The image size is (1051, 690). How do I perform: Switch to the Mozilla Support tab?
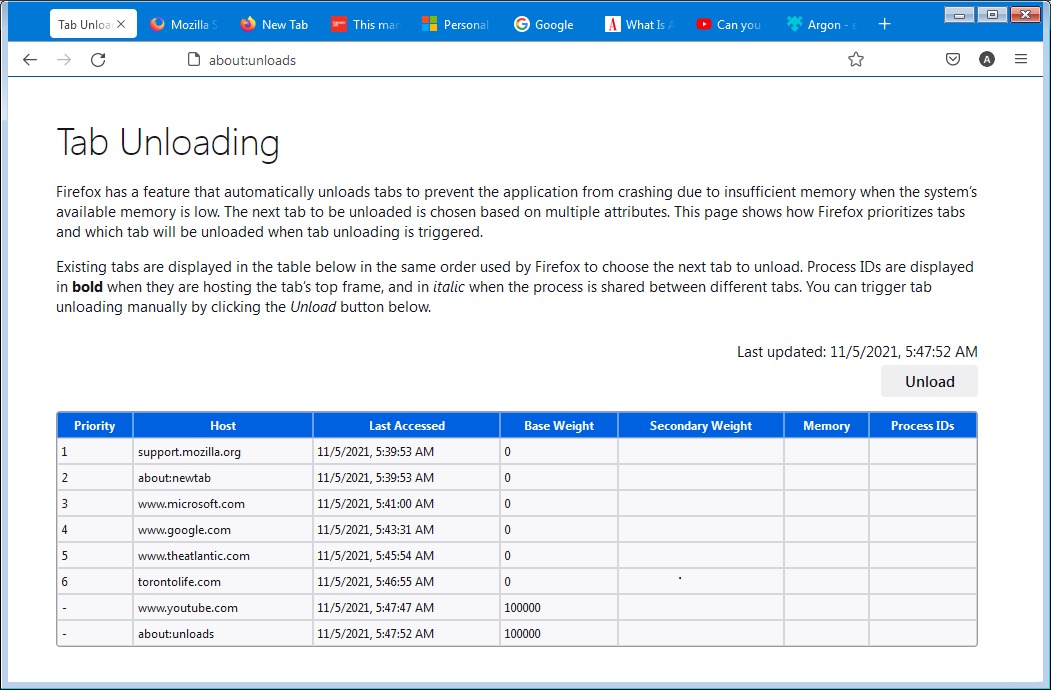(184, 24)
